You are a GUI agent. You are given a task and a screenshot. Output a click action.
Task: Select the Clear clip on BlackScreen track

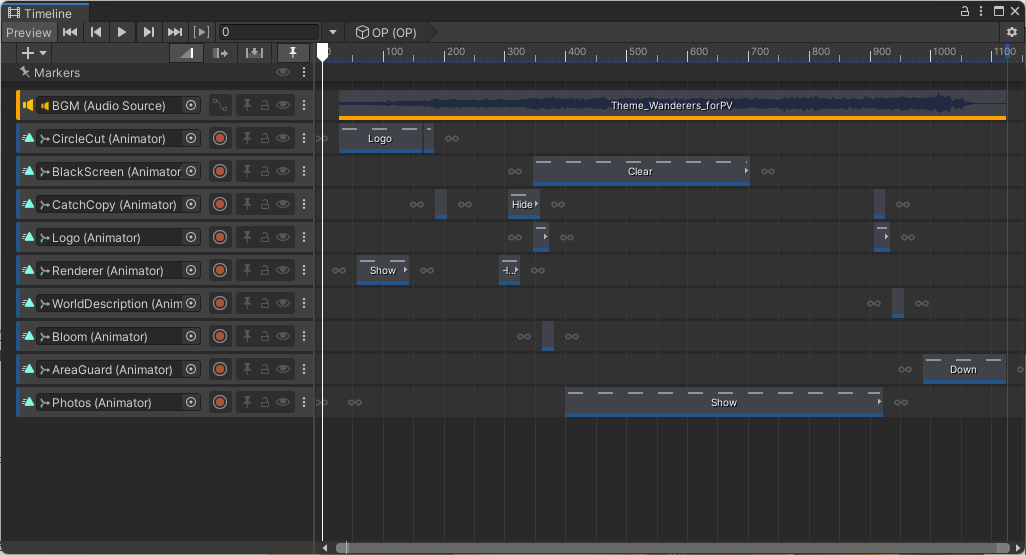(641, 171)
